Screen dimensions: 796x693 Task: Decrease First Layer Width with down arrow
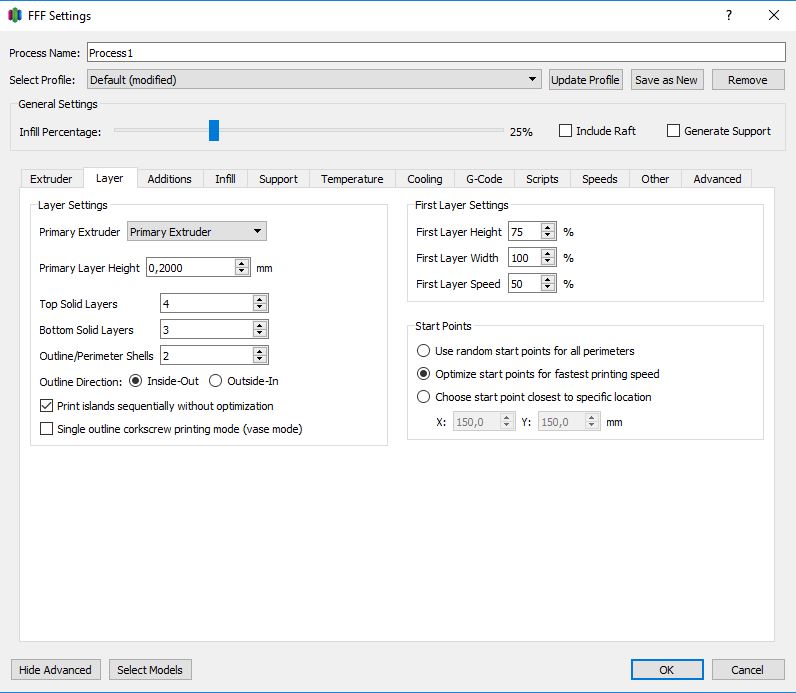click(x=547, y=261)
